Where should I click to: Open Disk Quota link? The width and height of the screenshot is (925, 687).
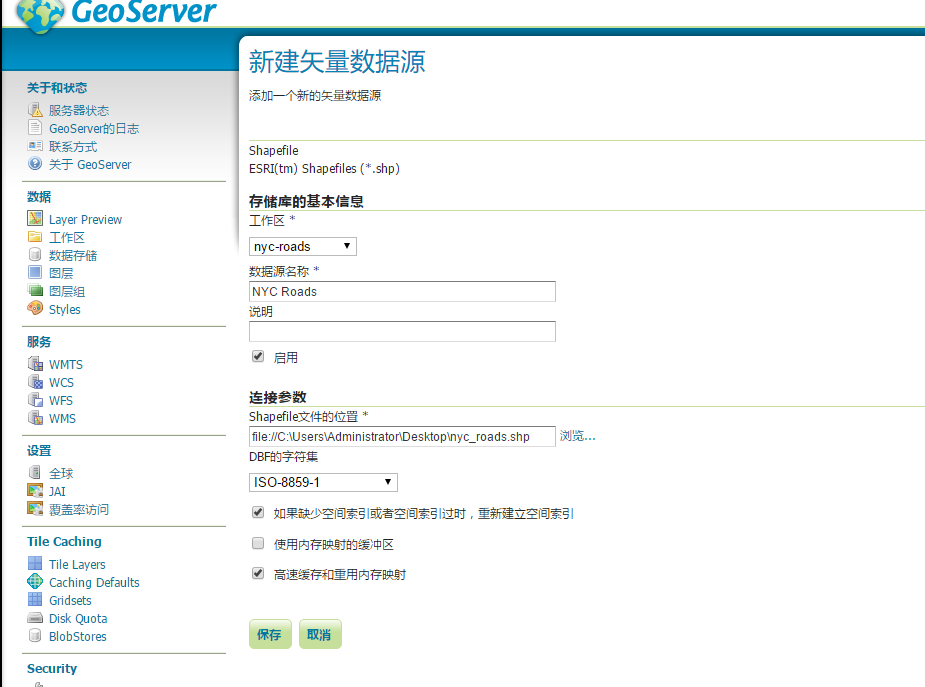coord(78,619)
